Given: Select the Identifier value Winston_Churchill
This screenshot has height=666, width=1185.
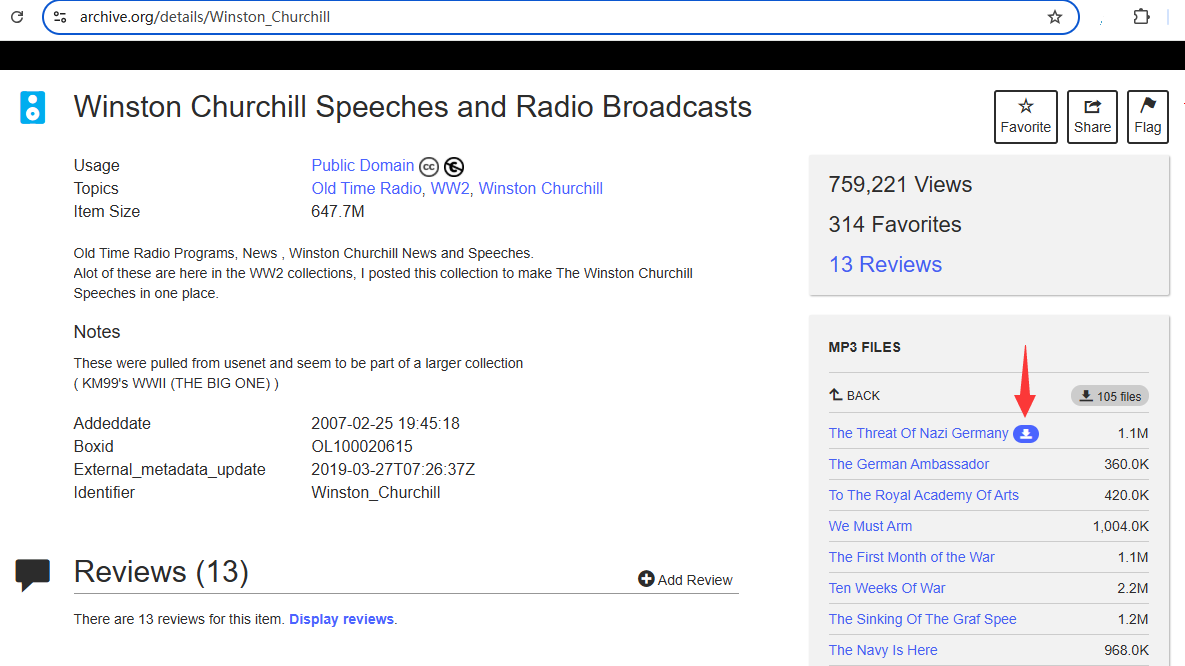Looking at the screenshot, I should tap(376, 493).
